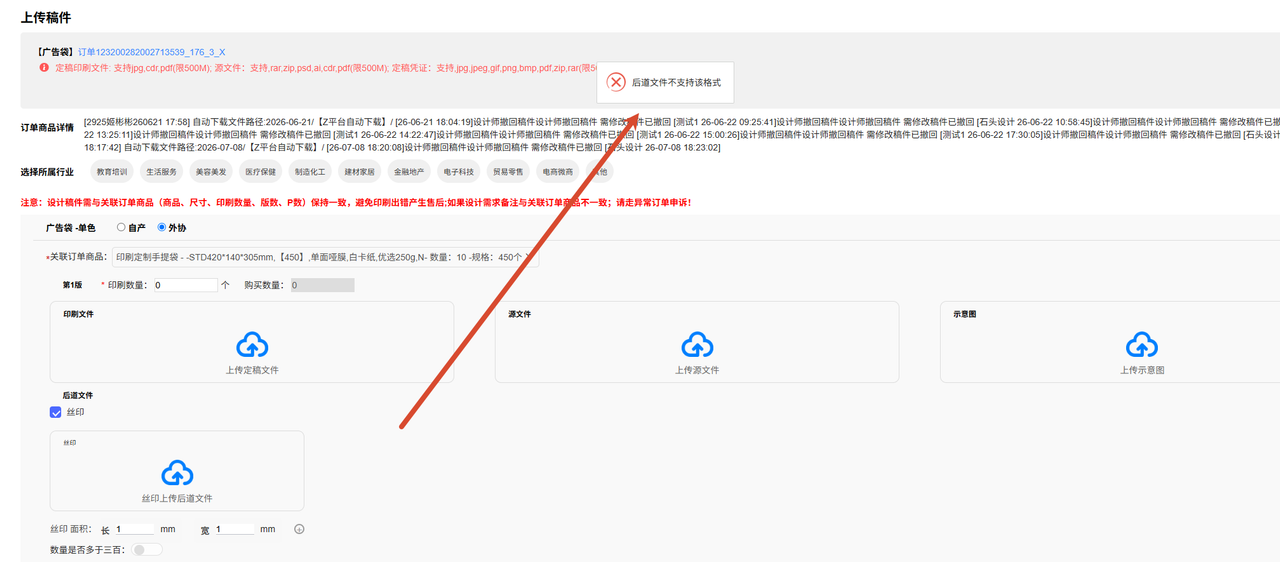Uncheck the 丝印 checkbox
Viewport: 1280px width, 562px height.
tap(56, 412)
